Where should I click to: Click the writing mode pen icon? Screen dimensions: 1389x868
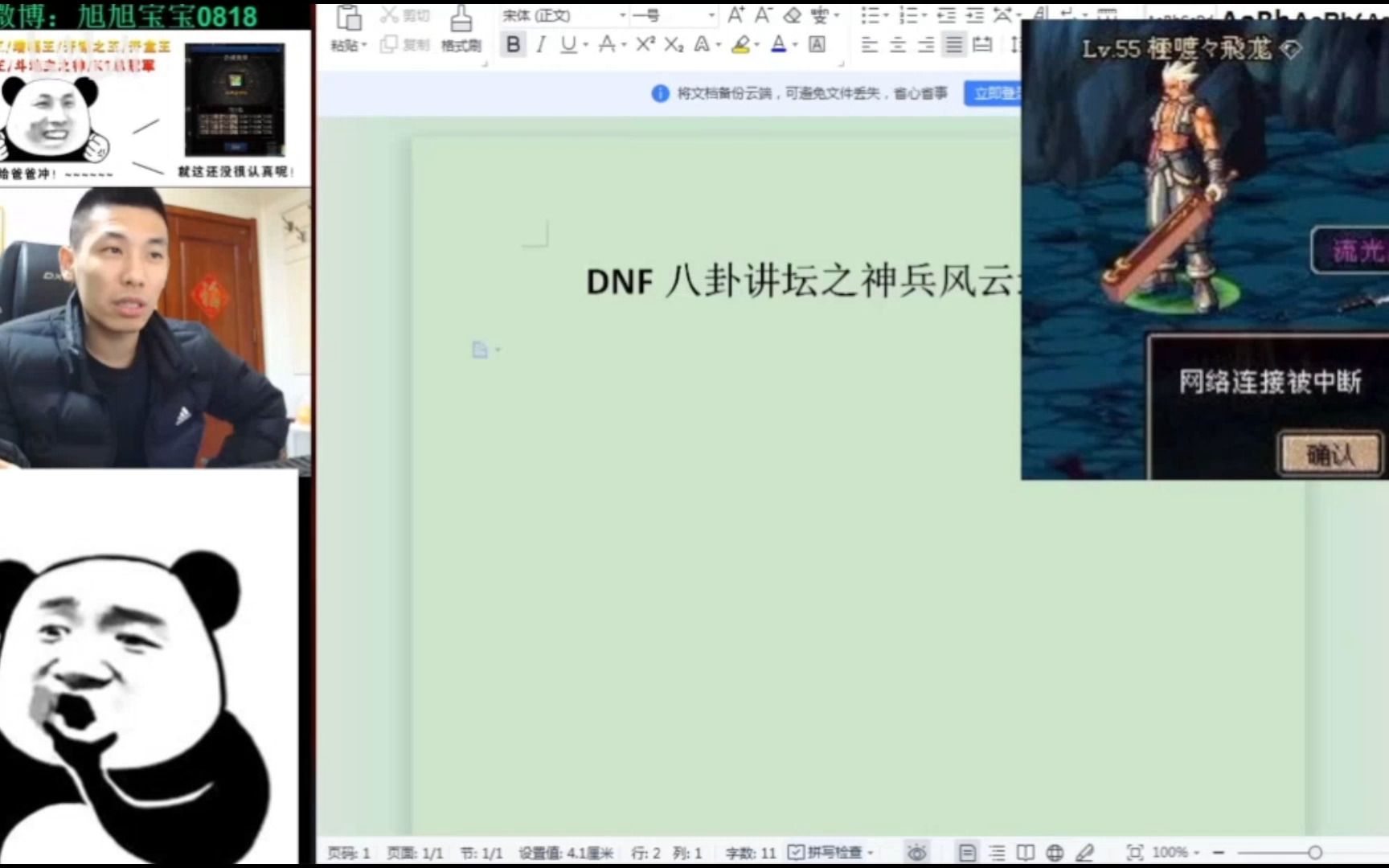(1085, 853)
